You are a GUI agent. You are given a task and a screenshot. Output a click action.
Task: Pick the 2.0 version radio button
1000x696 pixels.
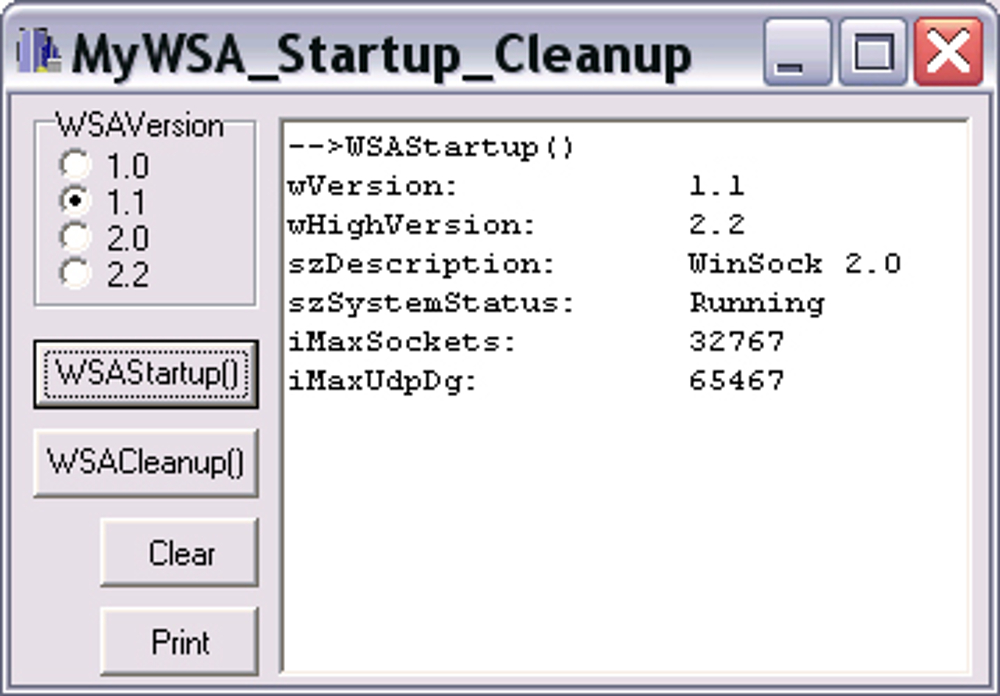click(x=75, y=237)
